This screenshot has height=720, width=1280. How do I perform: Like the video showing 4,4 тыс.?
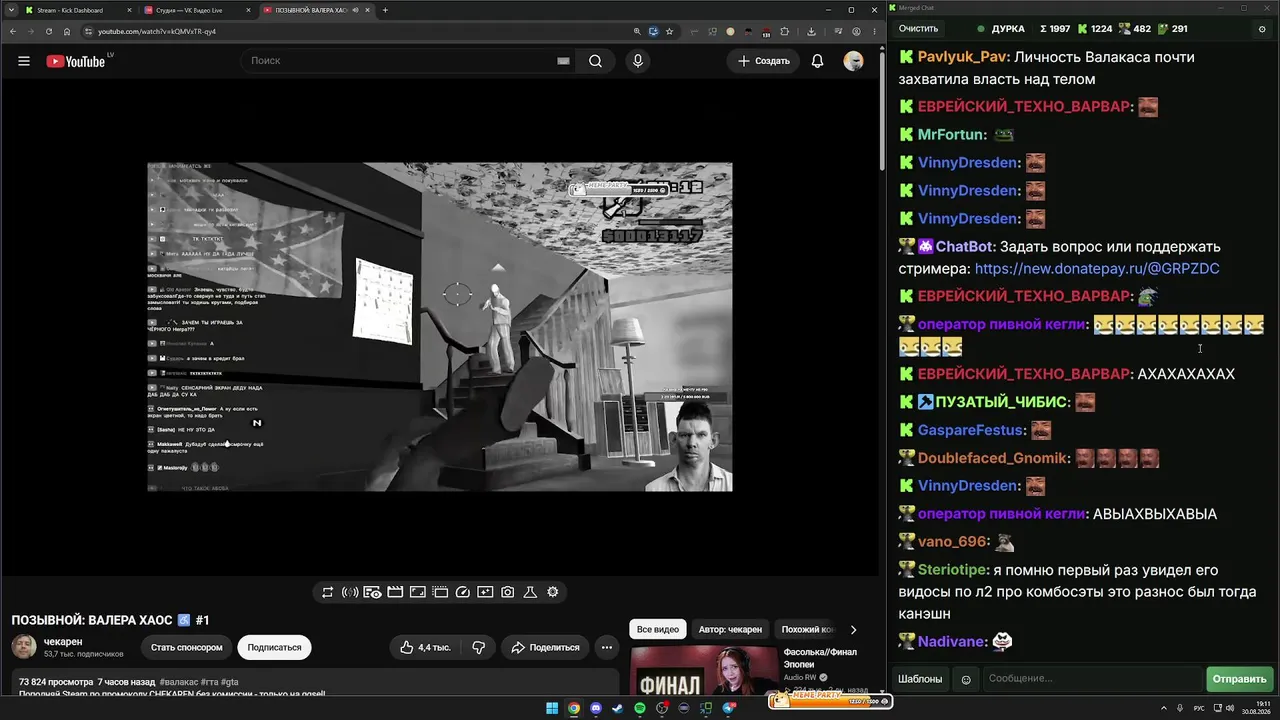pyautogui.click(x=425, y=647)
